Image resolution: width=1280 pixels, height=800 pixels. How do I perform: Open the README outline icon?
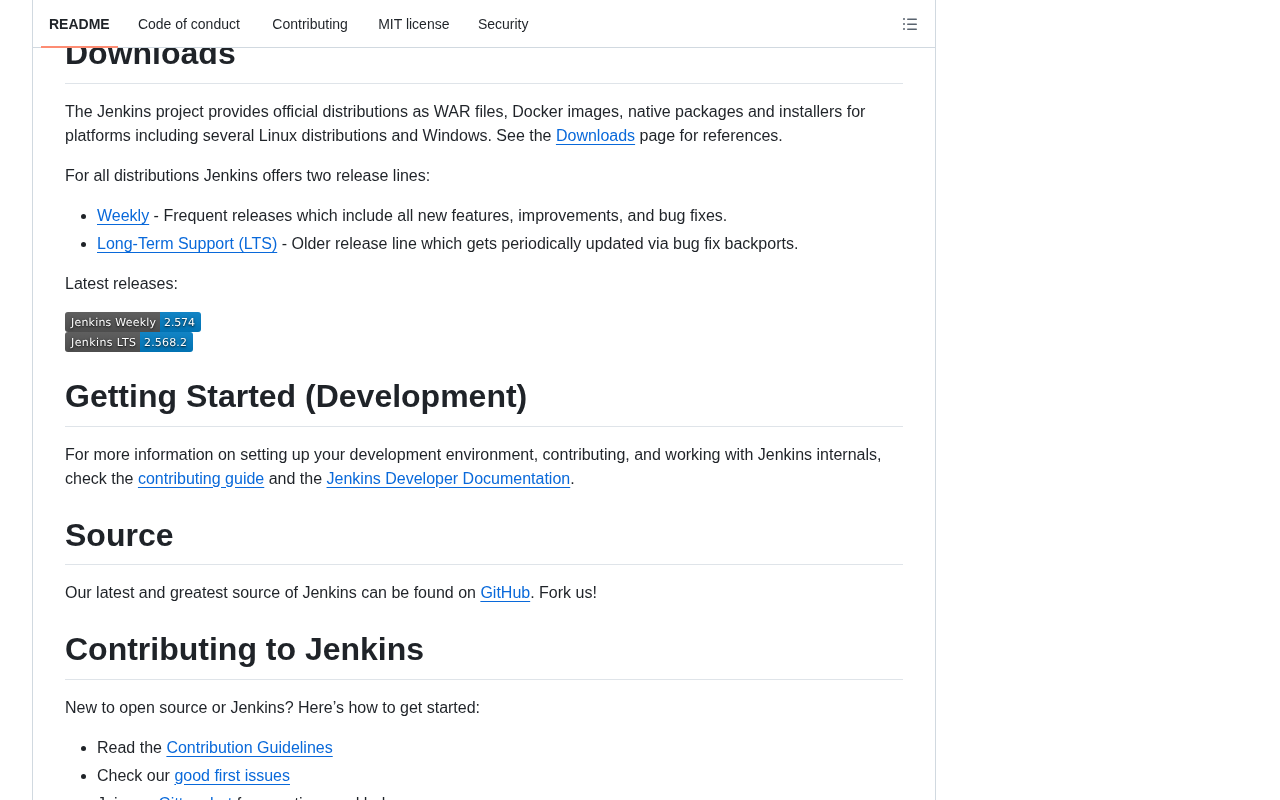point(910,24)
